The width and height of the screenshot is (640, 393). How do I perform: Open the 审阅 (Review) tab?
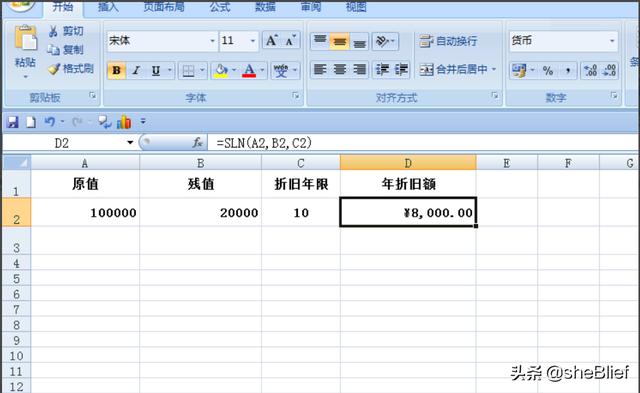[x=311, y=7]
